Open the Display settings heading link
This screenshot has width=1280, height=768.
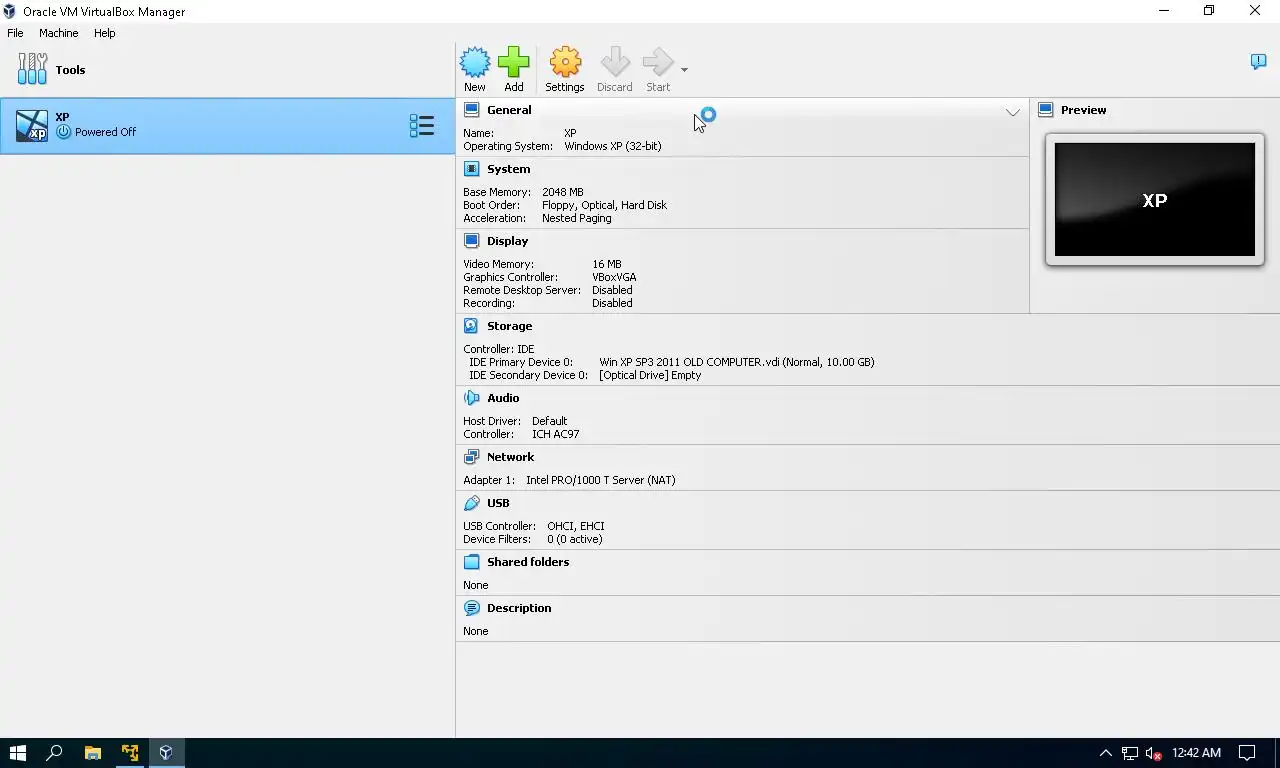point(507,241)
